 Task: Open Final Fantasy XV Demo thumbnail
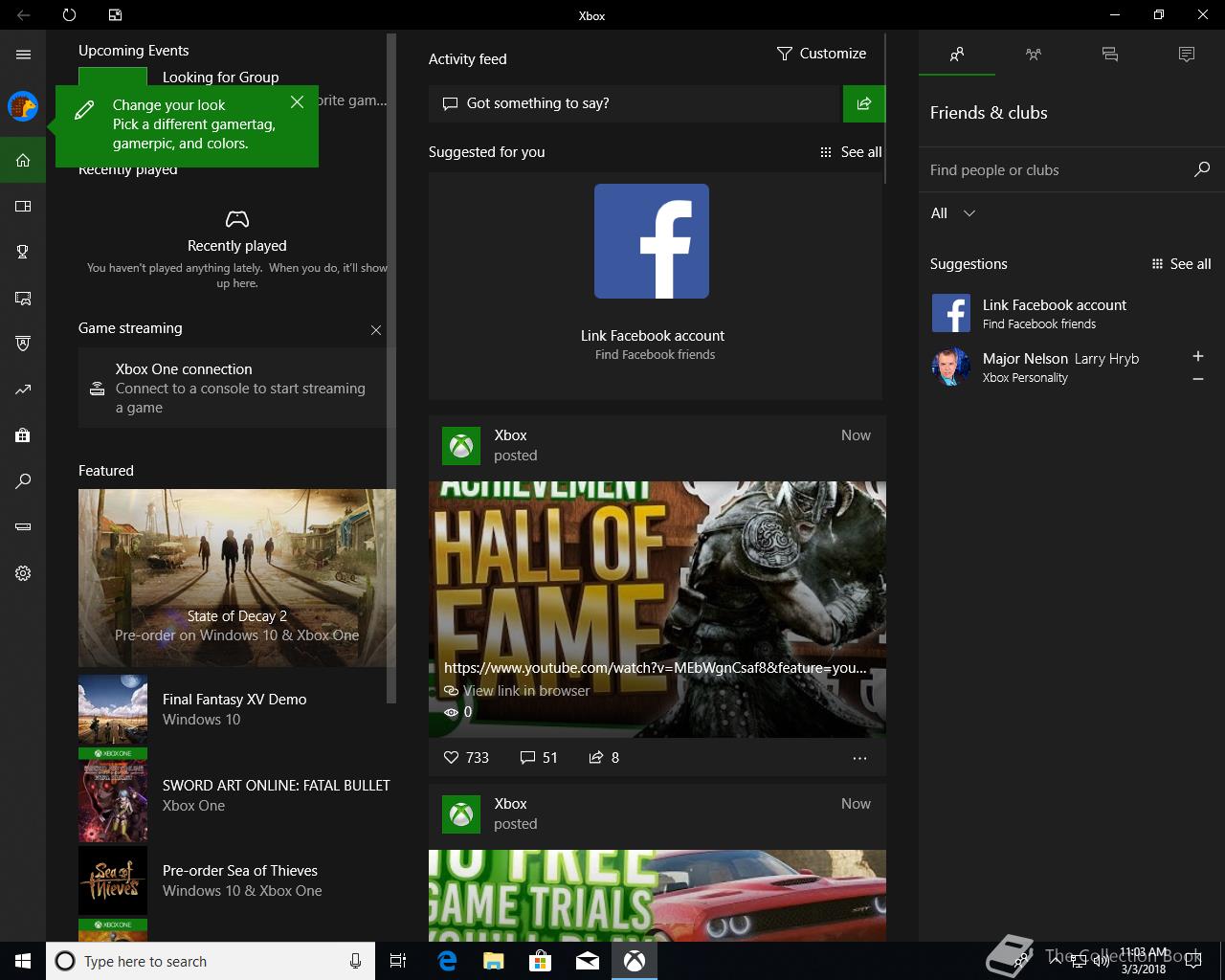(x=113, y=709)
